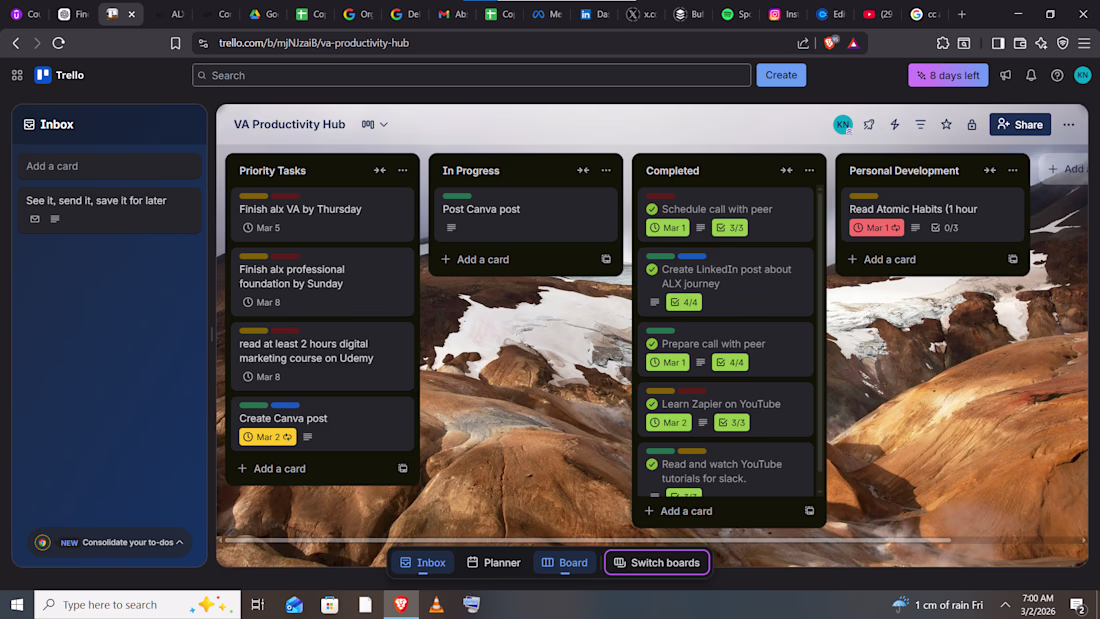Collapse the Priority Tasks list
The height and width of the screenshot is (619, 1100).
[x=380, y=171]
